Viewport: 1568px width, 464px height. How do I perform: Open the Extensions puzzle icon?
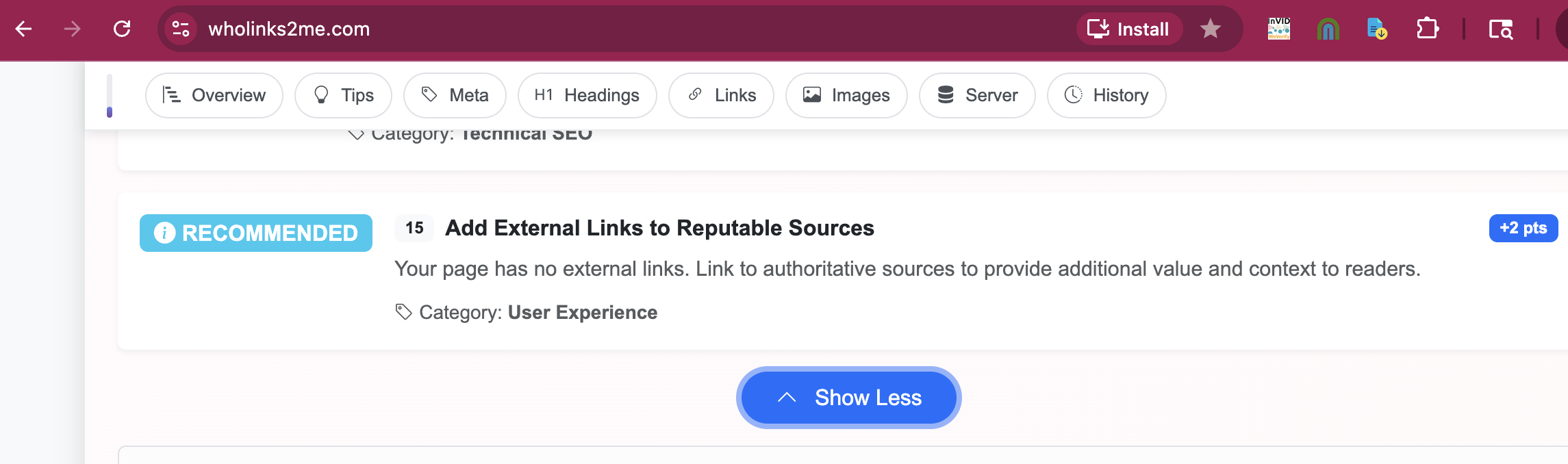(x=1428, y=29)
